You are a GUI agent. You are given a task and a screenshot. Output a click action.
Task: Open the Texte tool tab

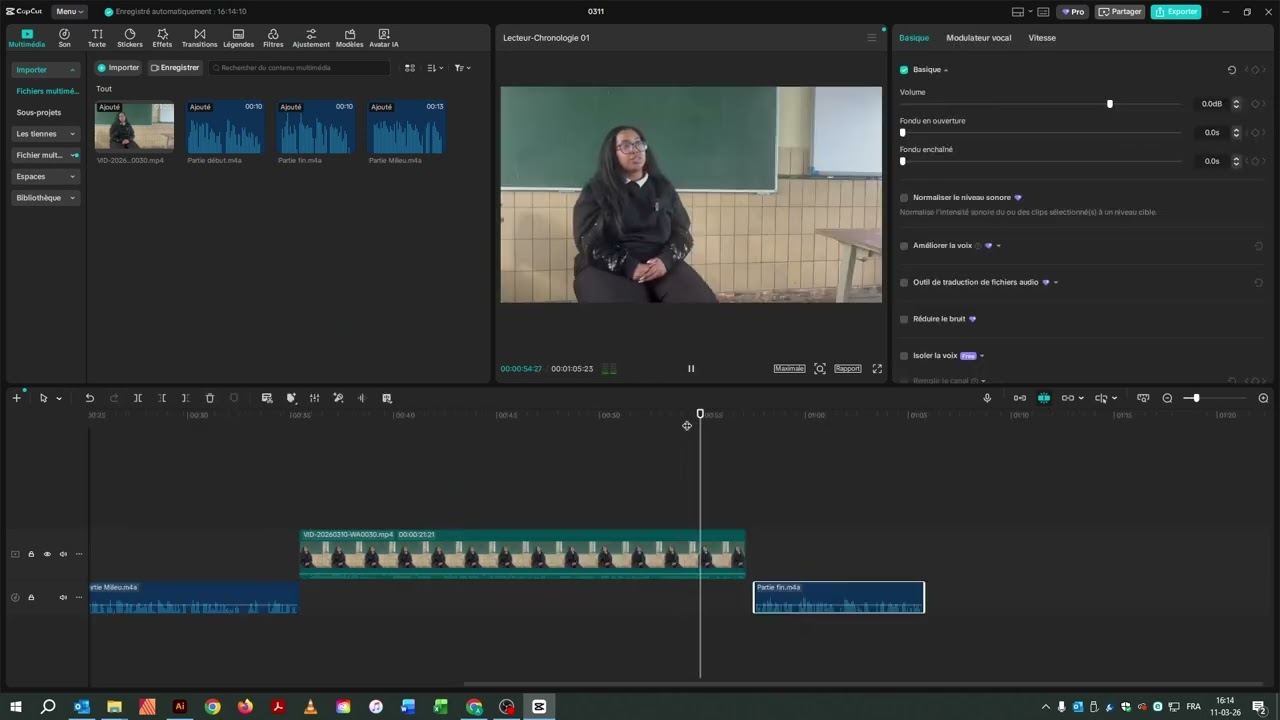pyautogui.click(x=97, y=38)
